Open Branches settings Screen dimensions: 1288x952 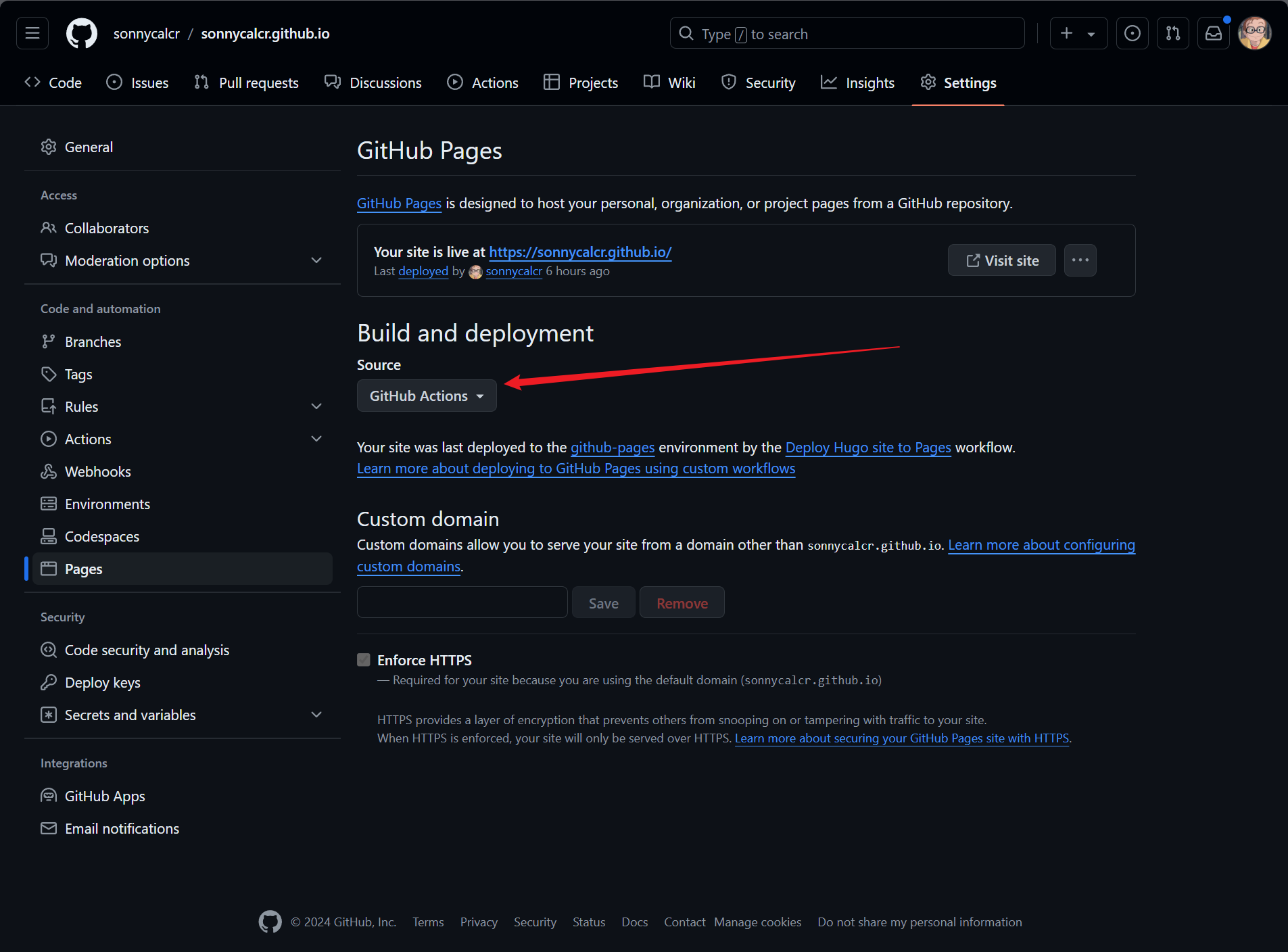[x=183, y=341]
